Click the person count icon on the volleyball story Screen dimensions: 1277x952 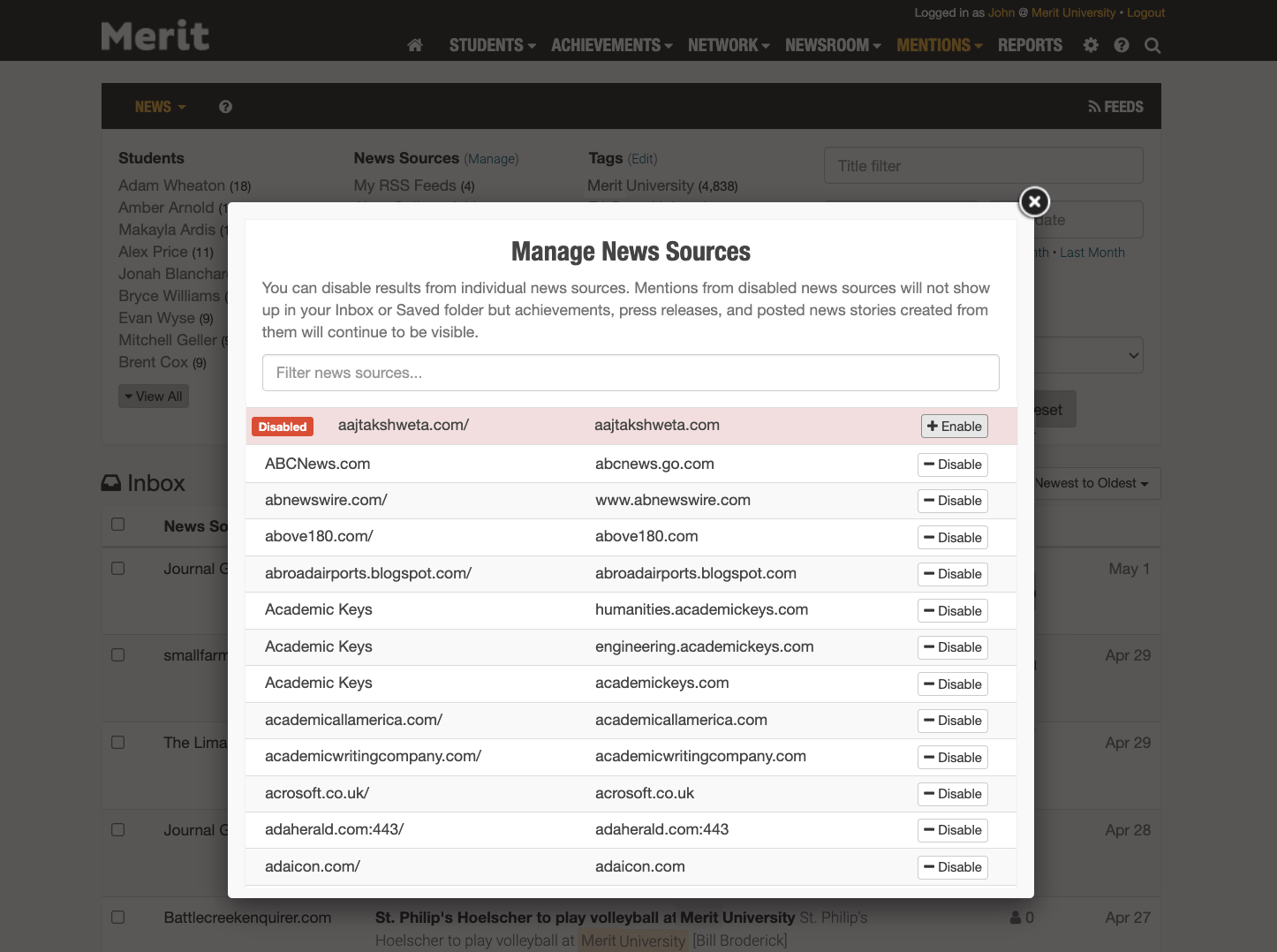click(x=1016, y=918)
